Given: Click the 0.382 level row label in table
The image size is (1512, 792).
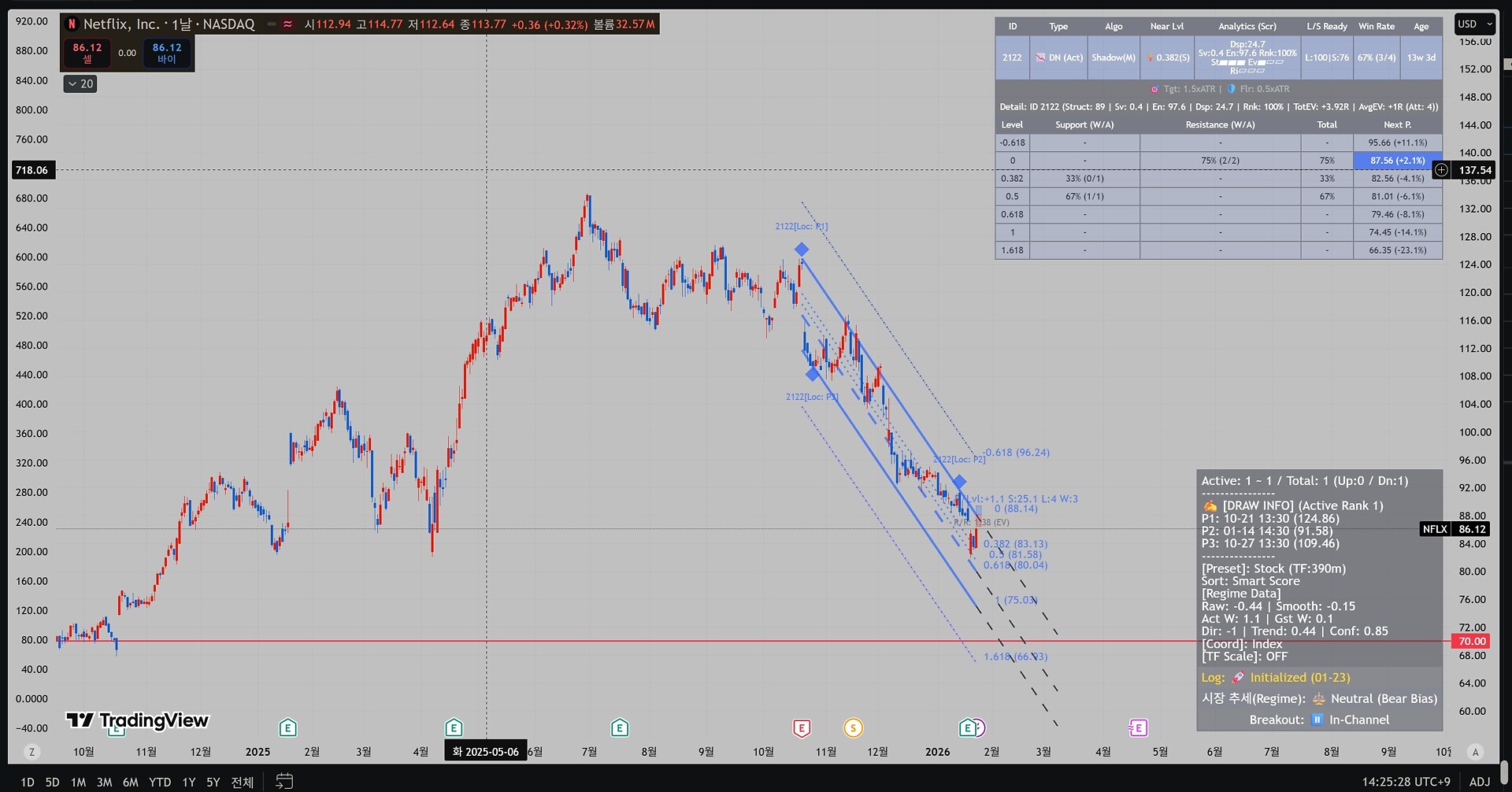Looking at the screenshot, I should (1012, 179).
